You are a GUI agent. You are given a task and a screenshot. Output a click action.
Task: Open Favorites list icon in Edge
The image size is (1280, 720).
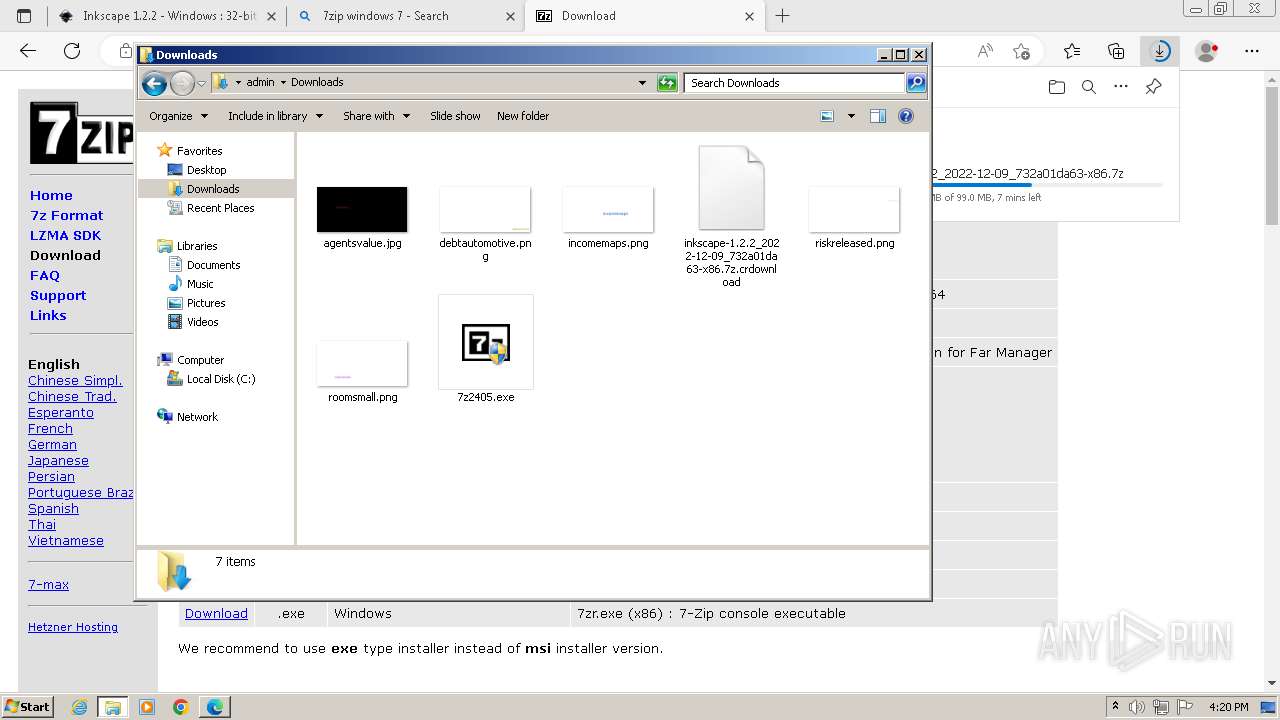tap(1072, 51)
